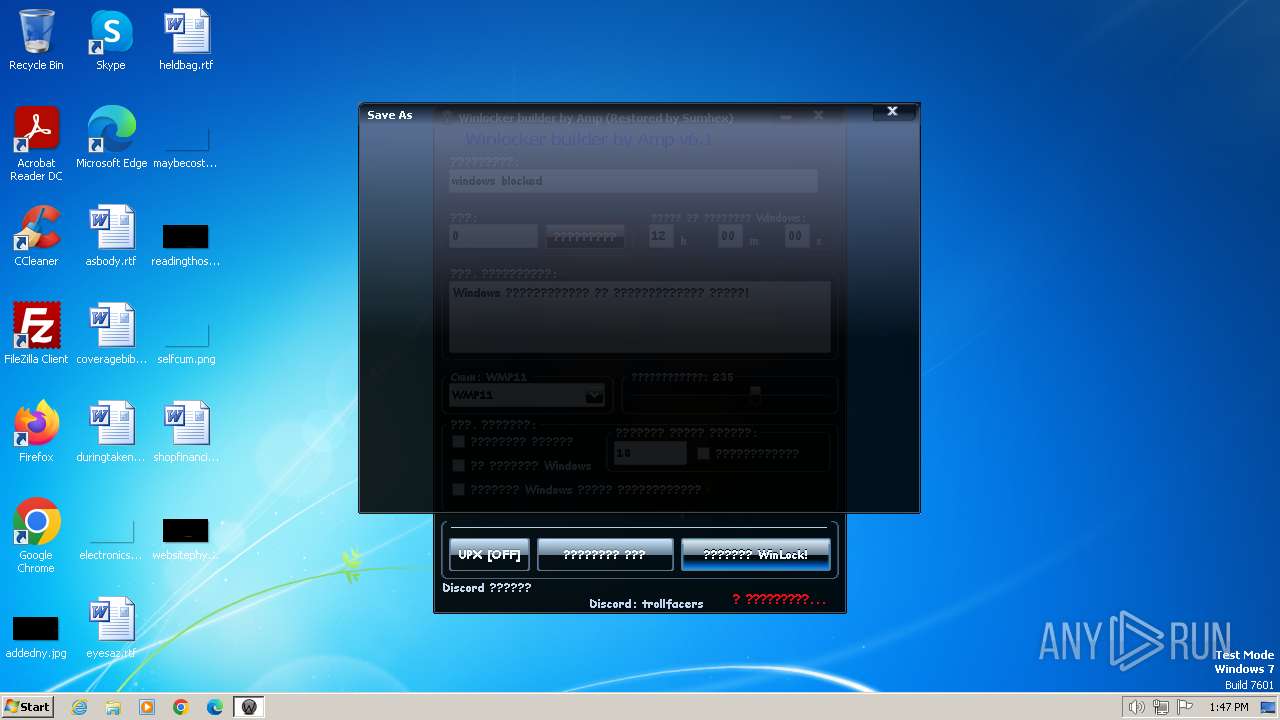Launch Firefox from the desktop
Viewport: 1280px width, 720px height.
coord(36,432)
